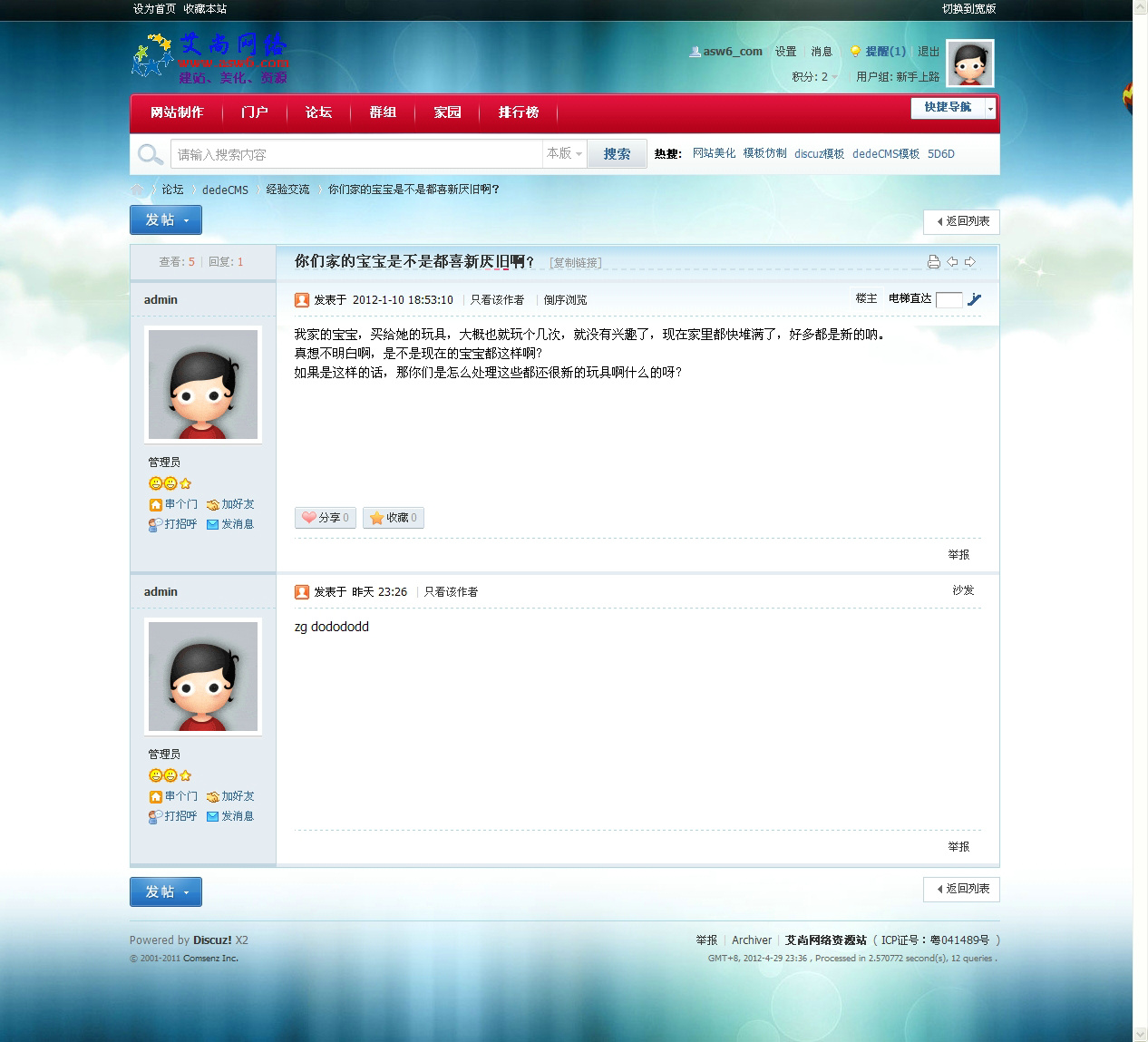Image resolution: width=1148 pixels, height=1042 pixels.
Task: Open the previous thread arrow icon
Action: tap(952, 261)
